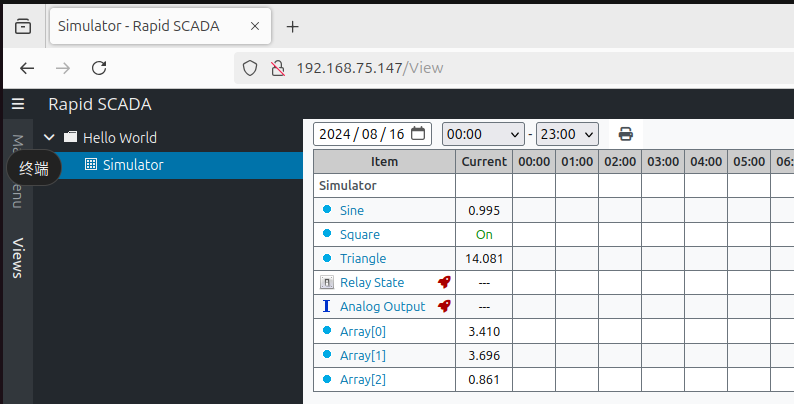Click the blue dot icon beside Array[1]
This screenshot has width=794, height=404.
pyautogui.click(x=327, y=354)
